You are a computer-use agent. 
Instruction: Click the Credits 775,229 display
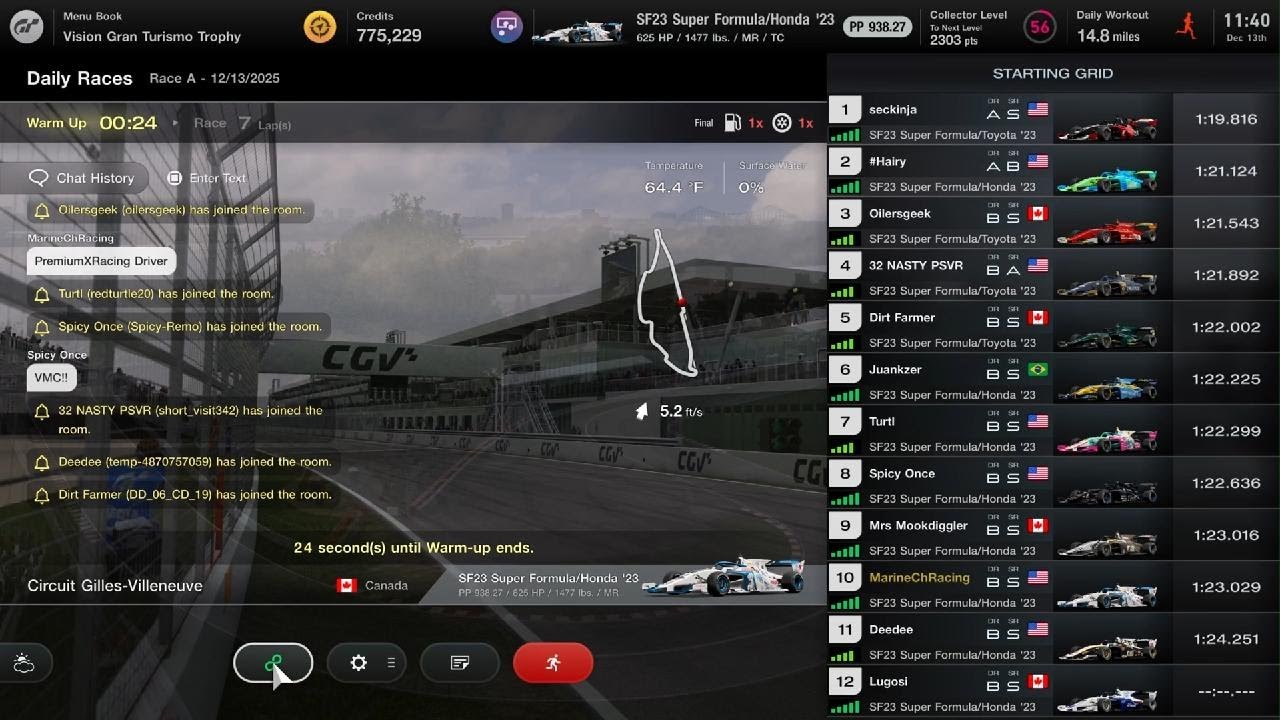(x=389, y=28)
